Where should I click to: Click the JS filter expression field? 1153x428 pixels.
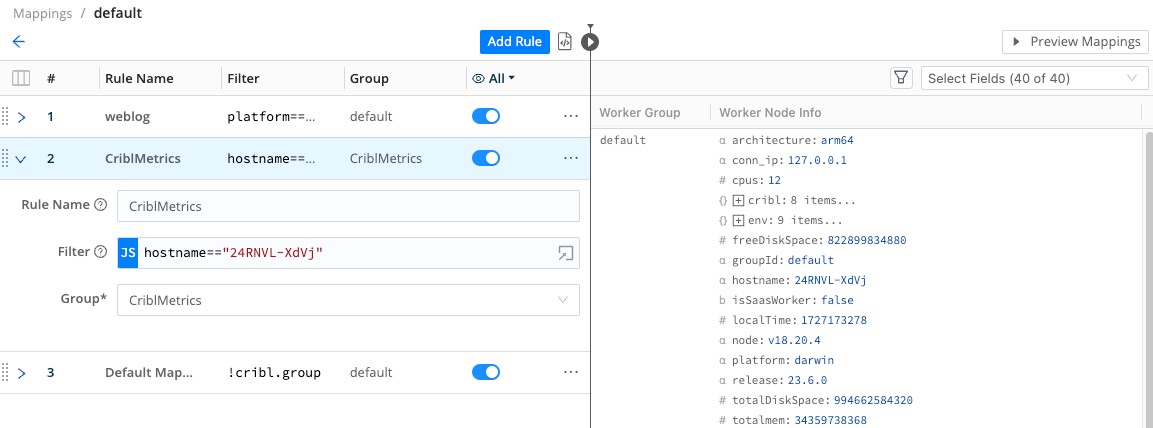click(x=349, y=253)
